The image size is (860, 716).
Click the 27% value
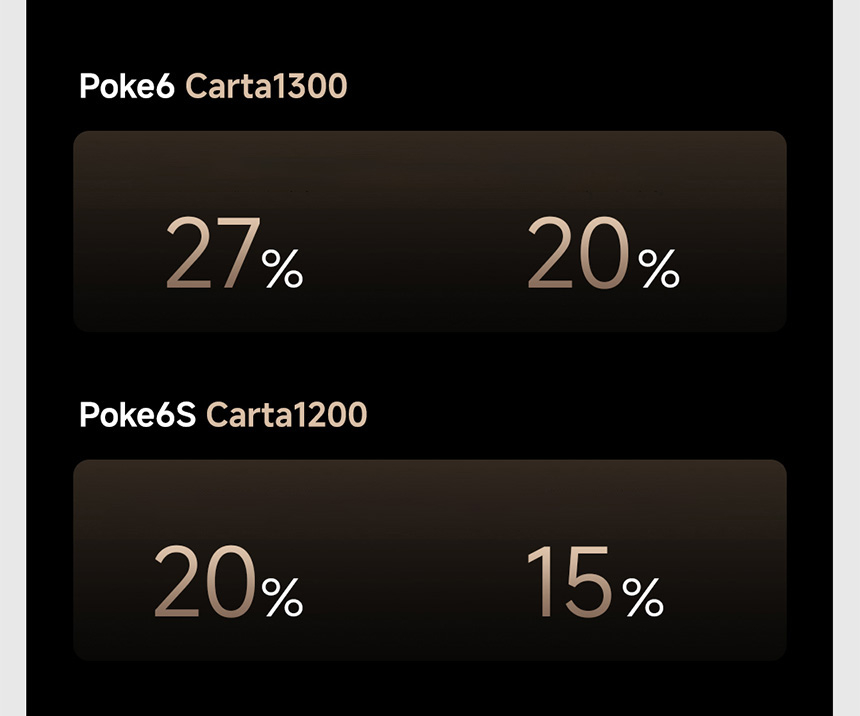coord(234,255)
